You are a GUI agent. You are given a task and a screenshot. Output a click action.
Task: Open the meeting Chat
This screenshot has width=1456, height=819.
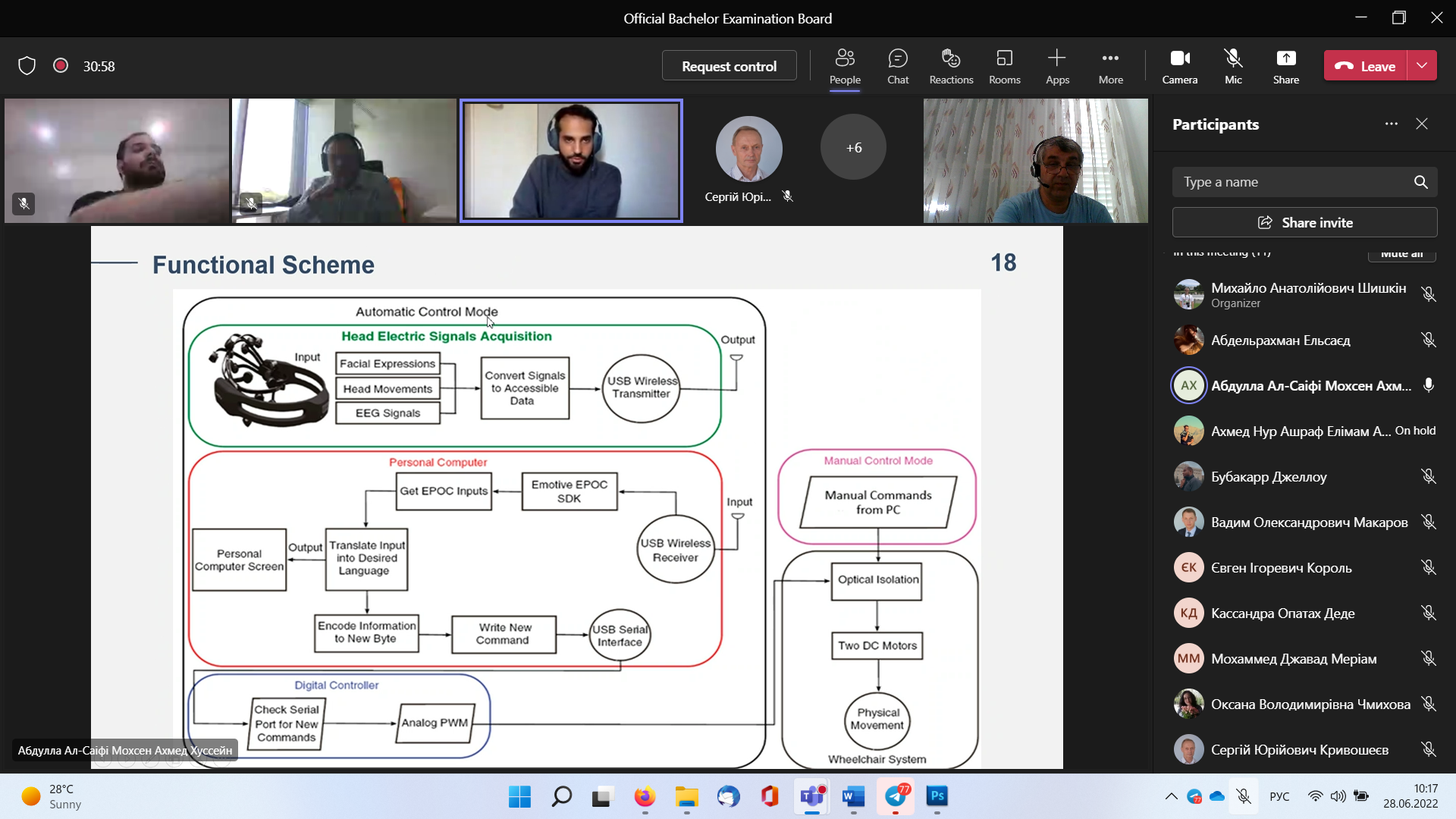click(x=898, y=66)
